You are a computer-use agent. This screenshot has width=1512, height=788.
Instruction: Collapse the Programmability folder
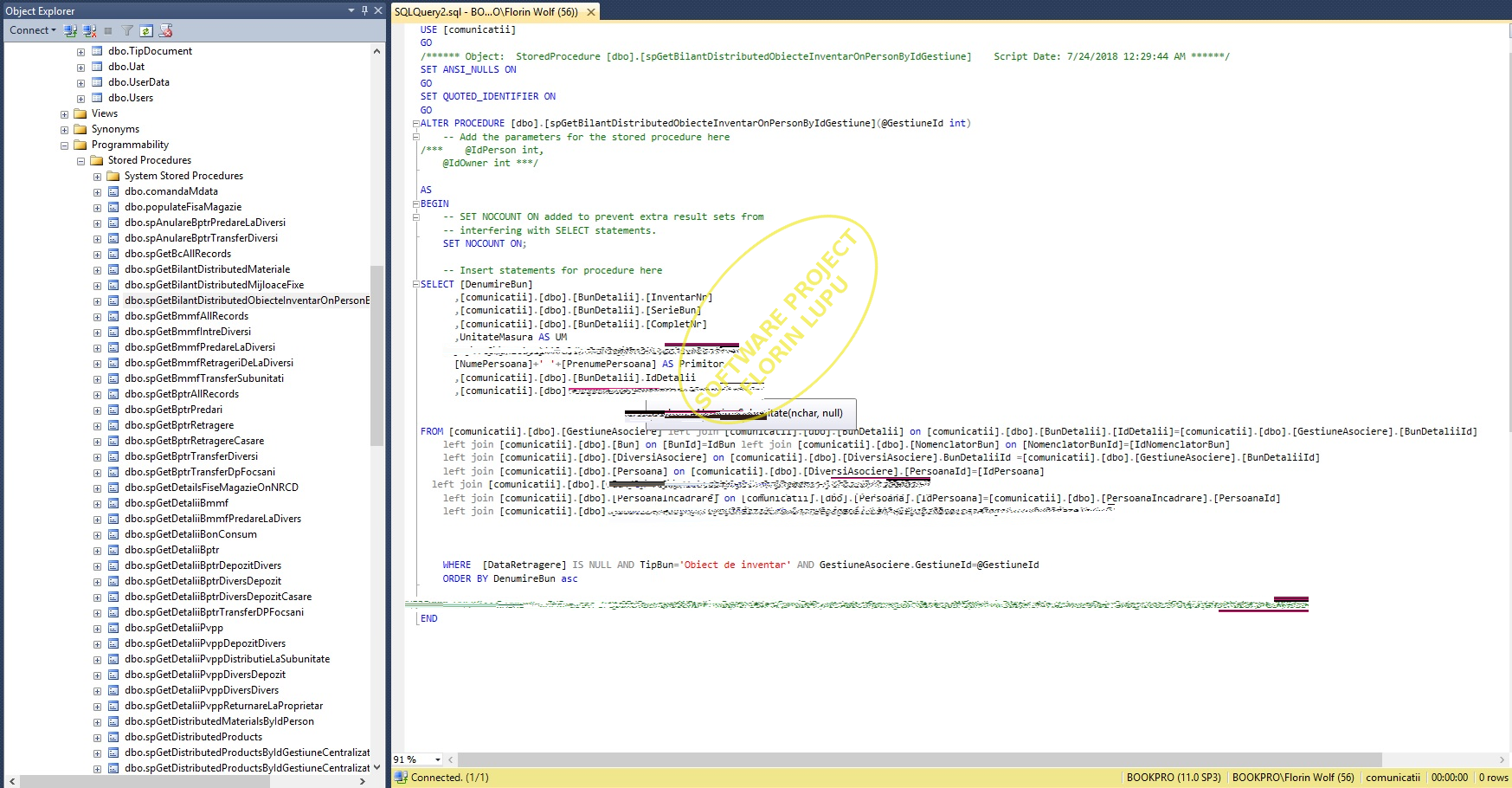coord(64,145)
